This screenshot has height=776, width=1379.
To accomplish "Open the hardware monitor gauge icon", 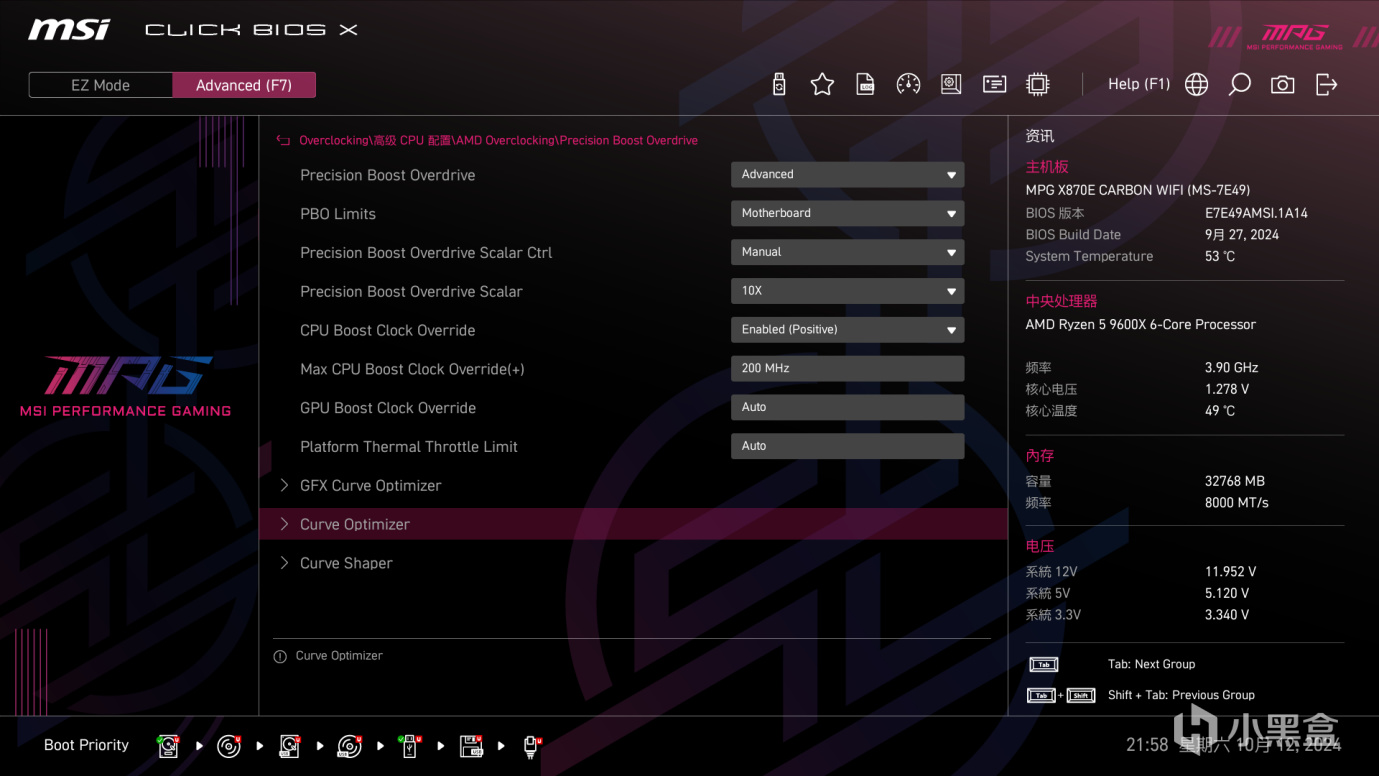I will click(x=908, y=85).
